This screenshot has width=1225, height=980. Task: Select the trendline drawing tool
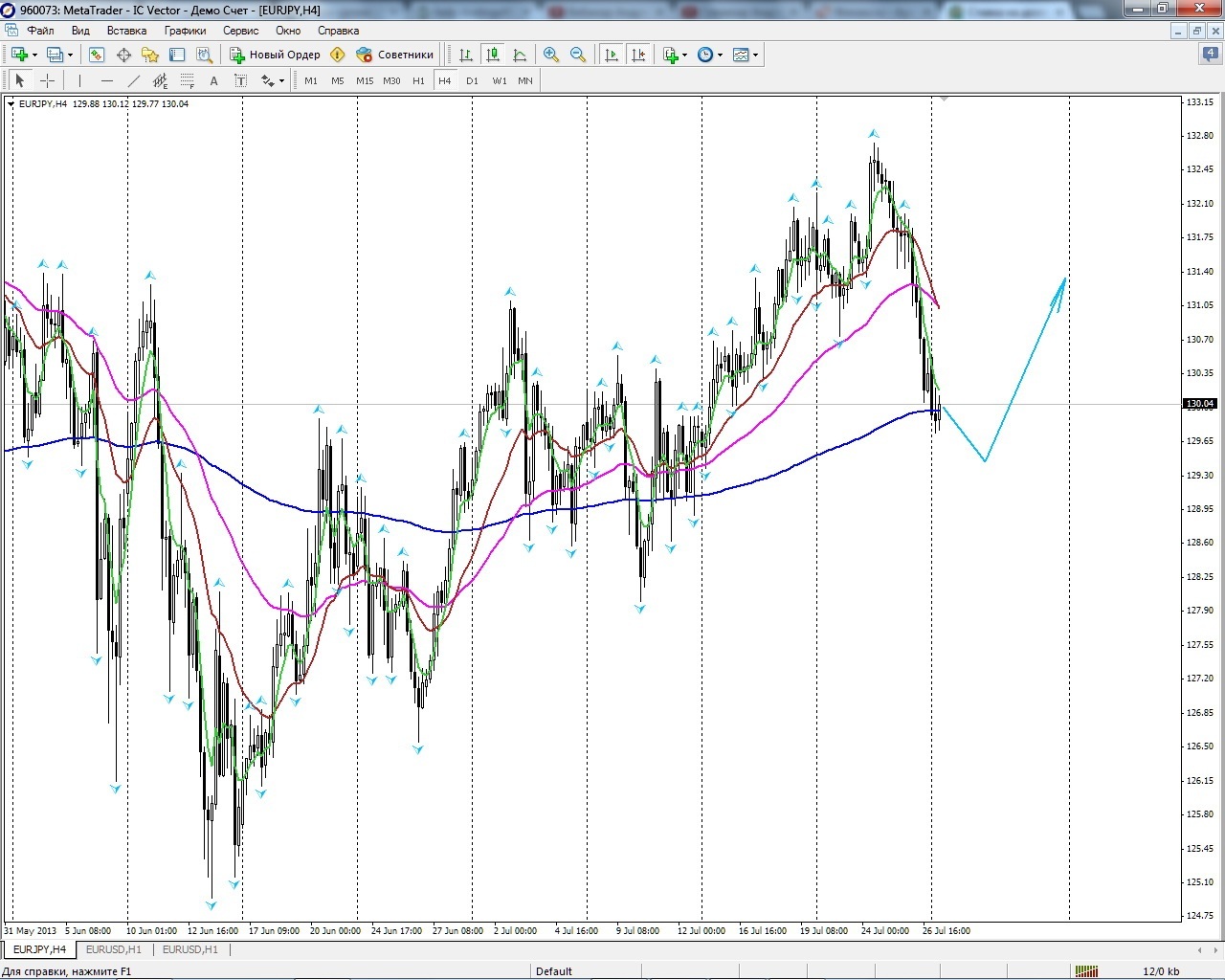click(133, 81)
